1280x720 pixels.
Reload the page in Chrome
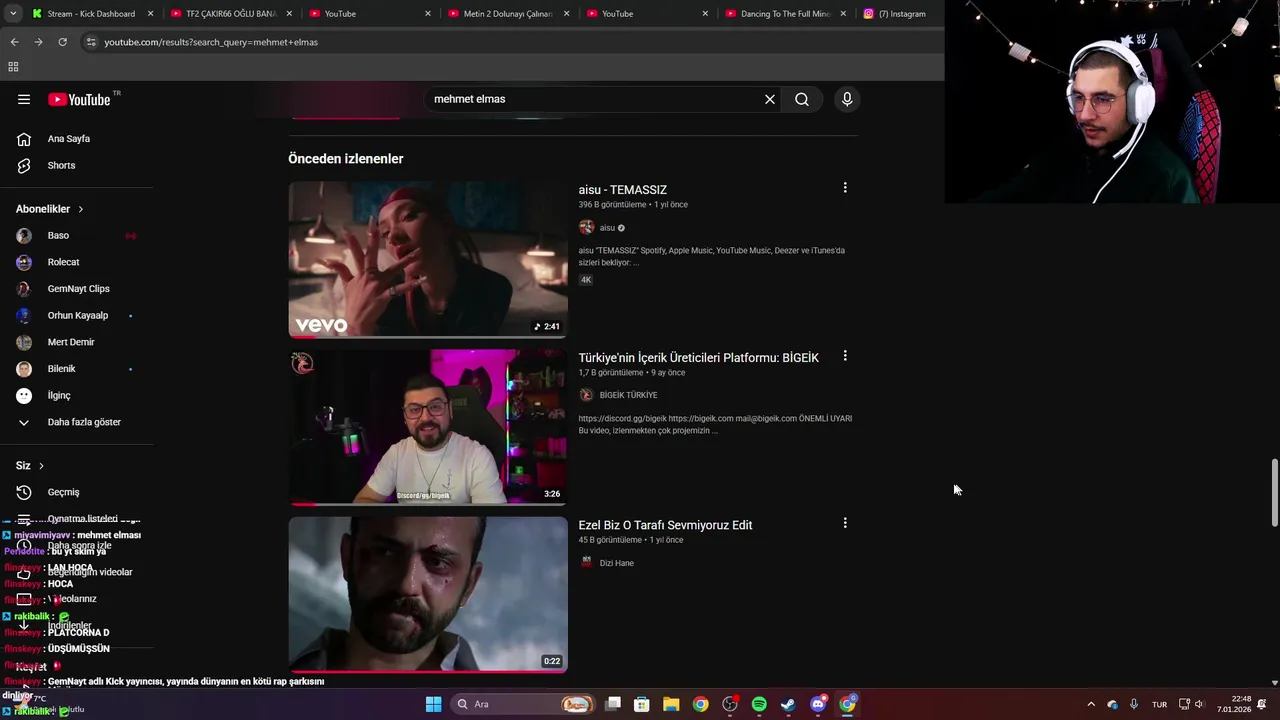coord(62,42)
